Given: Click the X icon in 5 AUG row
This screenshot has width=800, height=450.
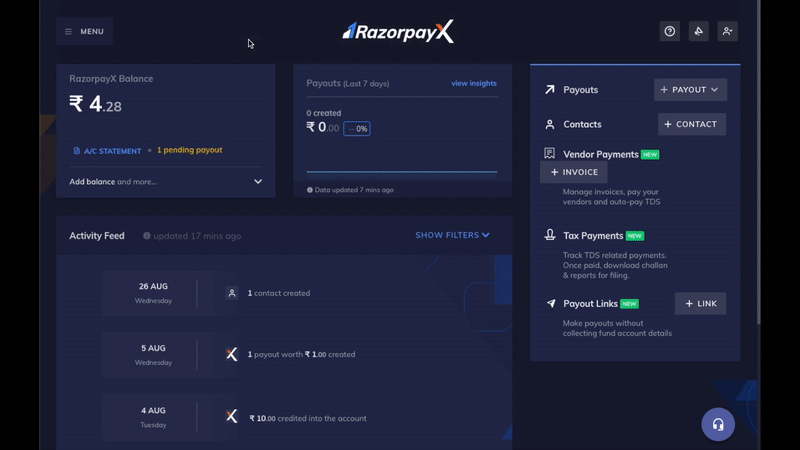Looking at the screenshot, I should 232,354.
